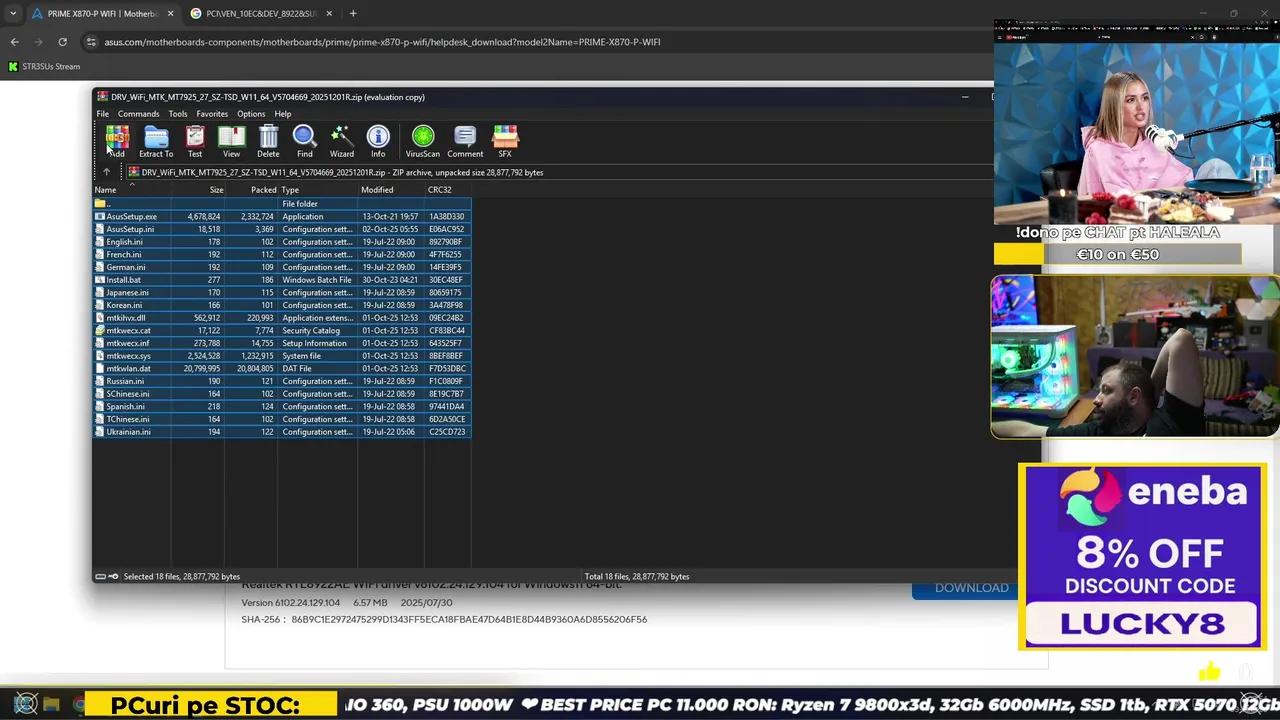
Task: Click the drive icon in WinRAR status bar
Action: pos(100,577)
